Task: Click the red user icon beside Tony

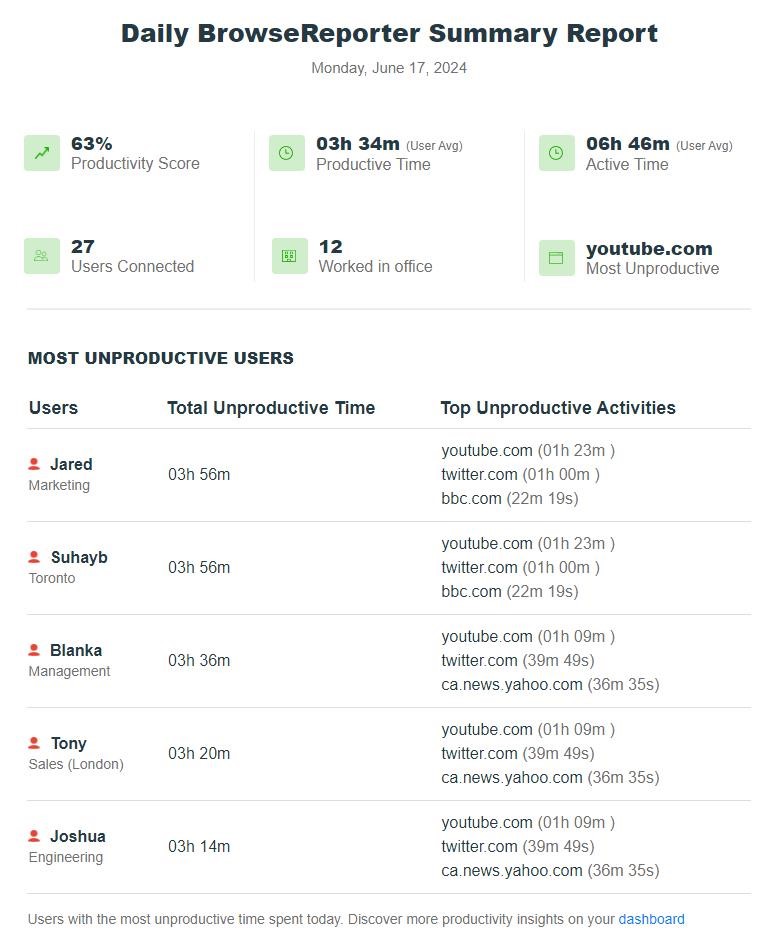Action: click(x=34, y=743)
